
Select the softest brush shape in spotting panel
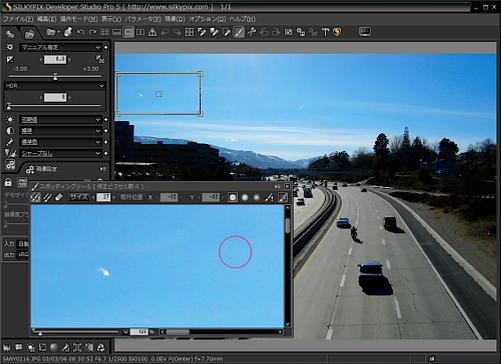click(x=256, y=197)
